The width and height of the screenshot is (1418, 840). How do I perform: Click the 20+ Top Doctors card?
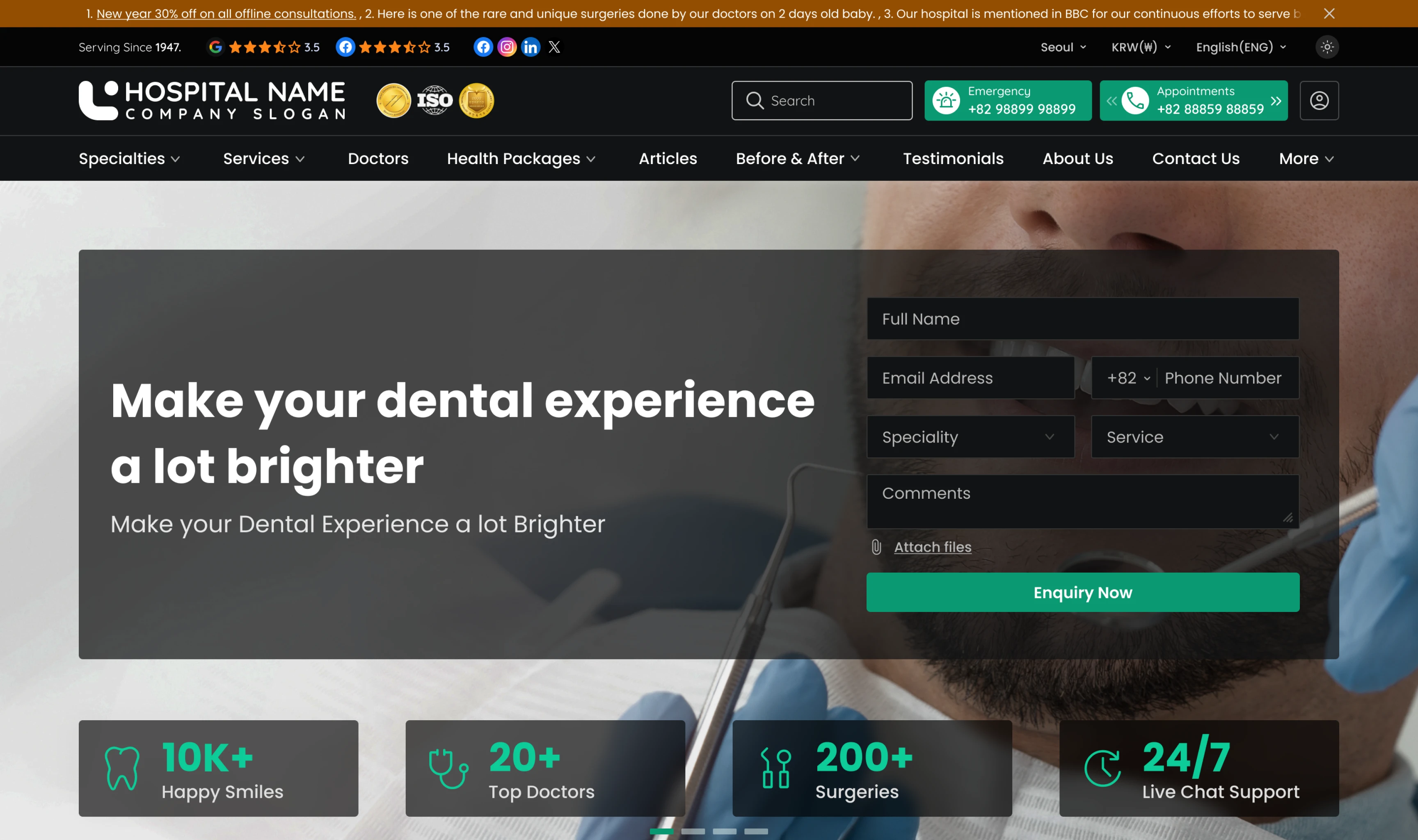[x=545, y=768]
